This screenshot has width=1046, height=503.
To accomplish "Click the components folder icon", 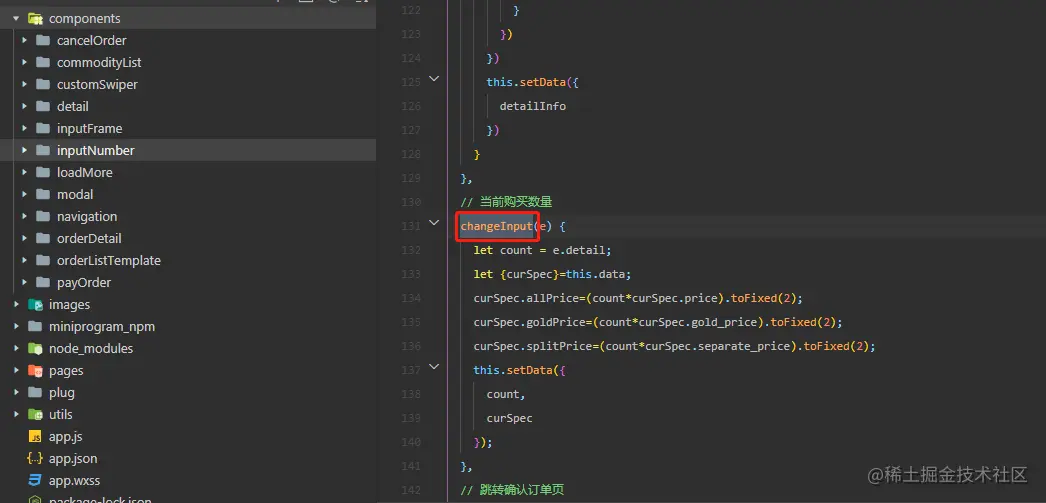I will coord(35,19).
